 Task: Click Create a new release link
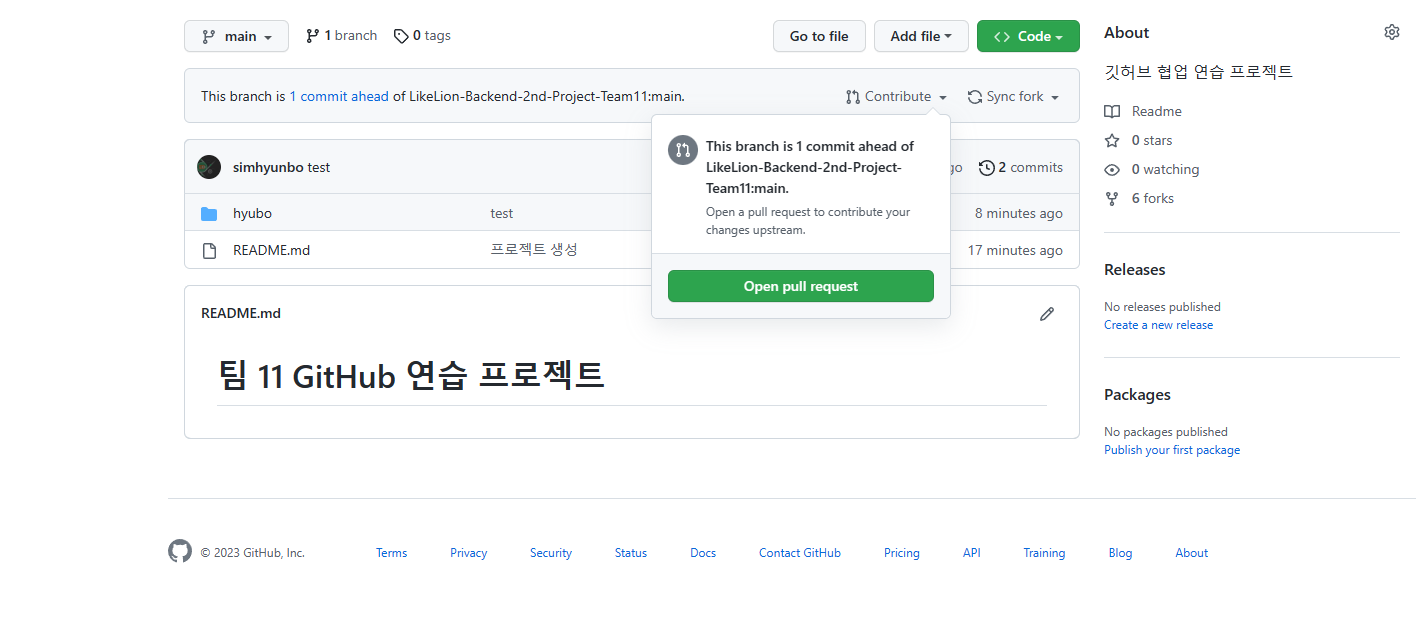1158,324
